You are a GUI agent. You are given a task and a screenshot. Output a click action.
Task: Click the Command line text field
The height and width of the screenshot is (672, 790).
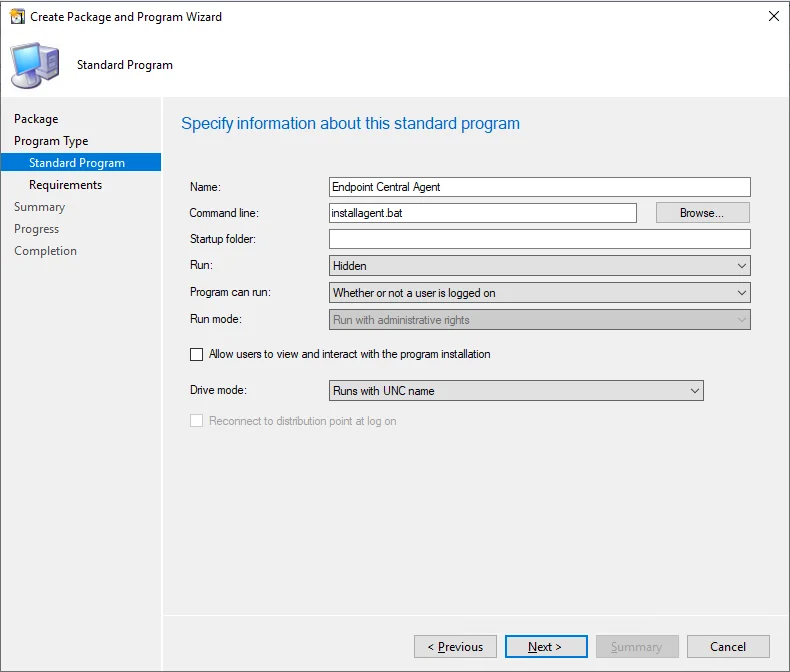click(483, 213)
